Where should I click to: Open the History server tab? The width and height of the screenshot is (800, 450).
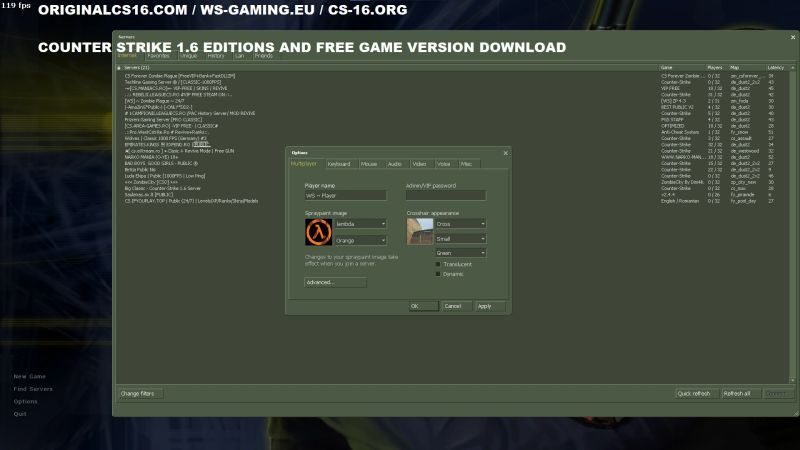[216, 56]
